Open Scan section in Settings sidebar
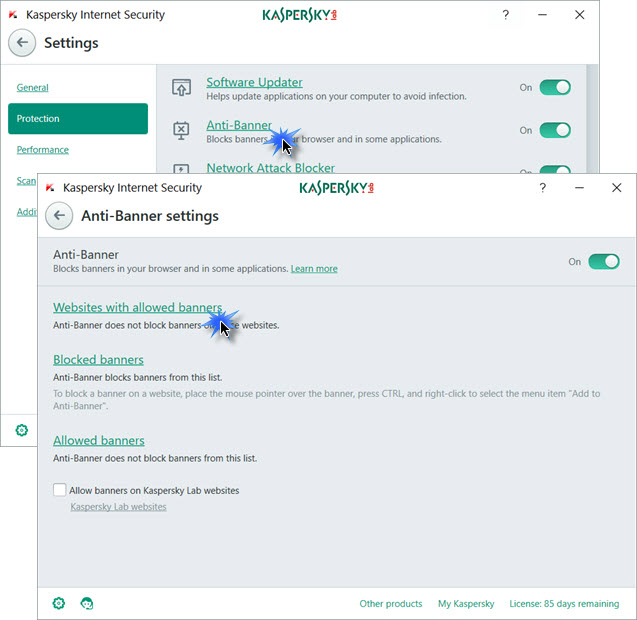This screenshot has width=637, height=620. click(26, 180)
